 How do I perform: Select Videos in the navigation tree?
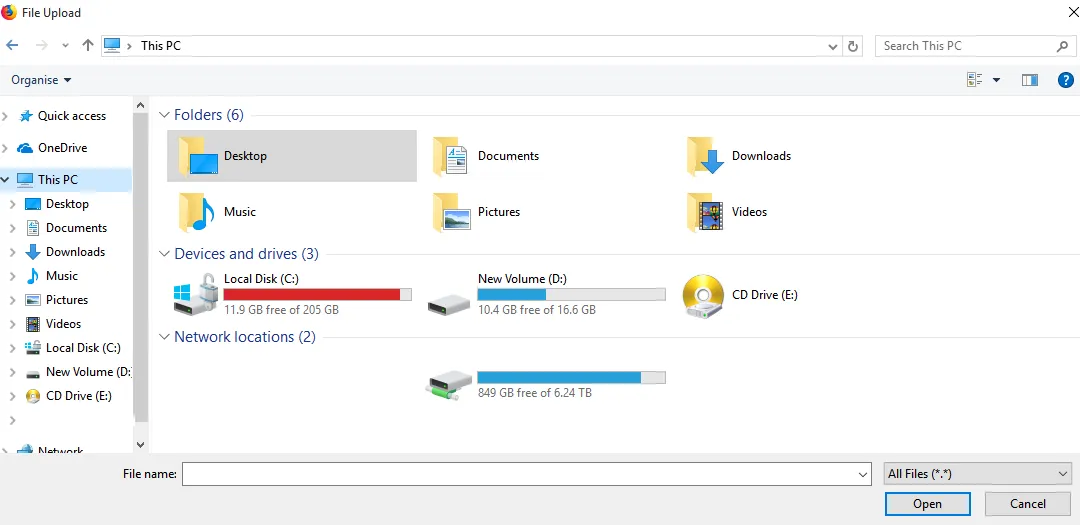[63, 324]
